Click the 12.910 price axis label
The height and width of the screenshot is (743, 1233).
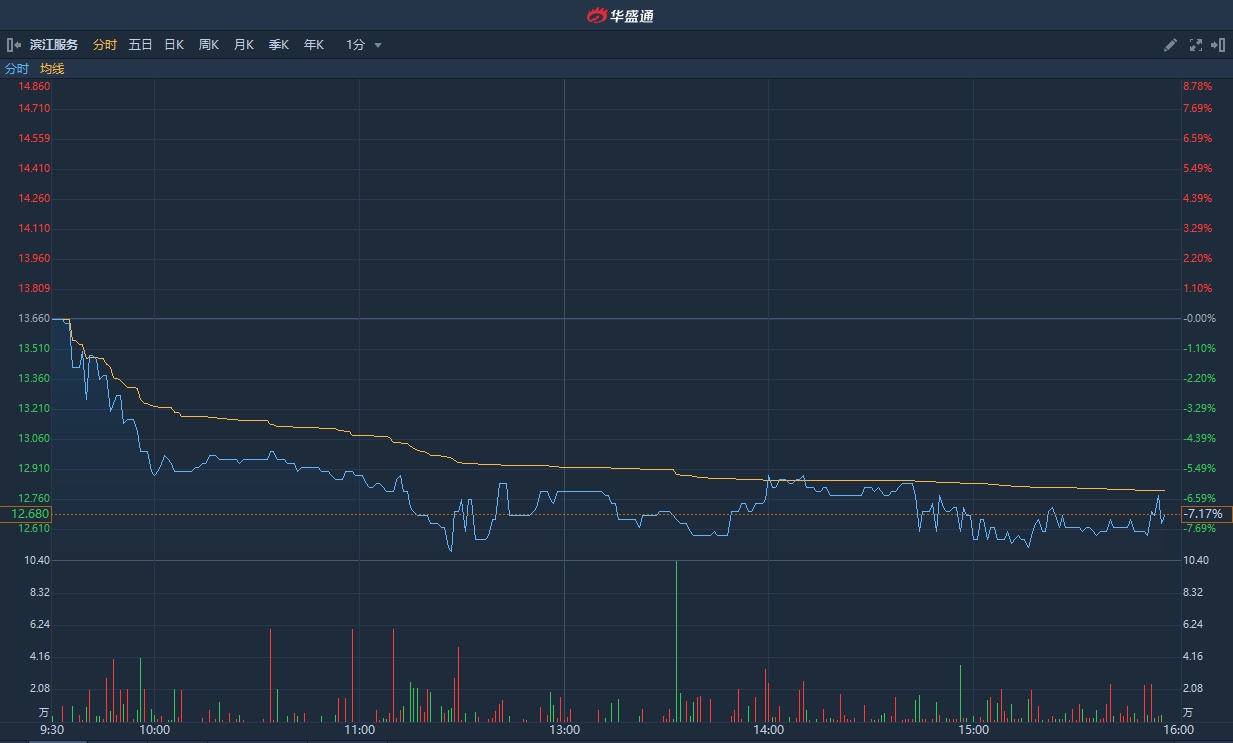pos(34,468)
